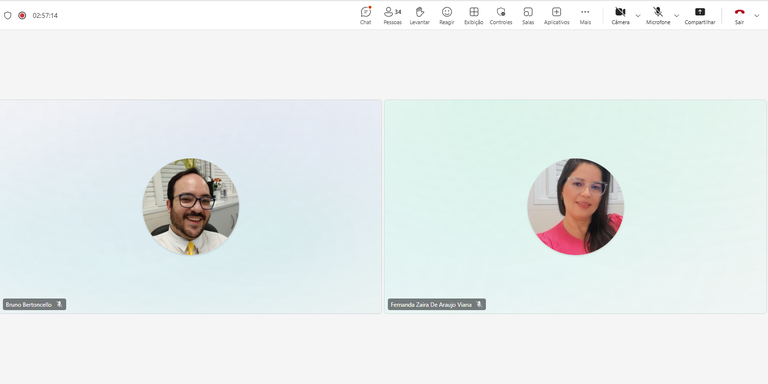Open the Reagir reactions menu

click(447, 15)
